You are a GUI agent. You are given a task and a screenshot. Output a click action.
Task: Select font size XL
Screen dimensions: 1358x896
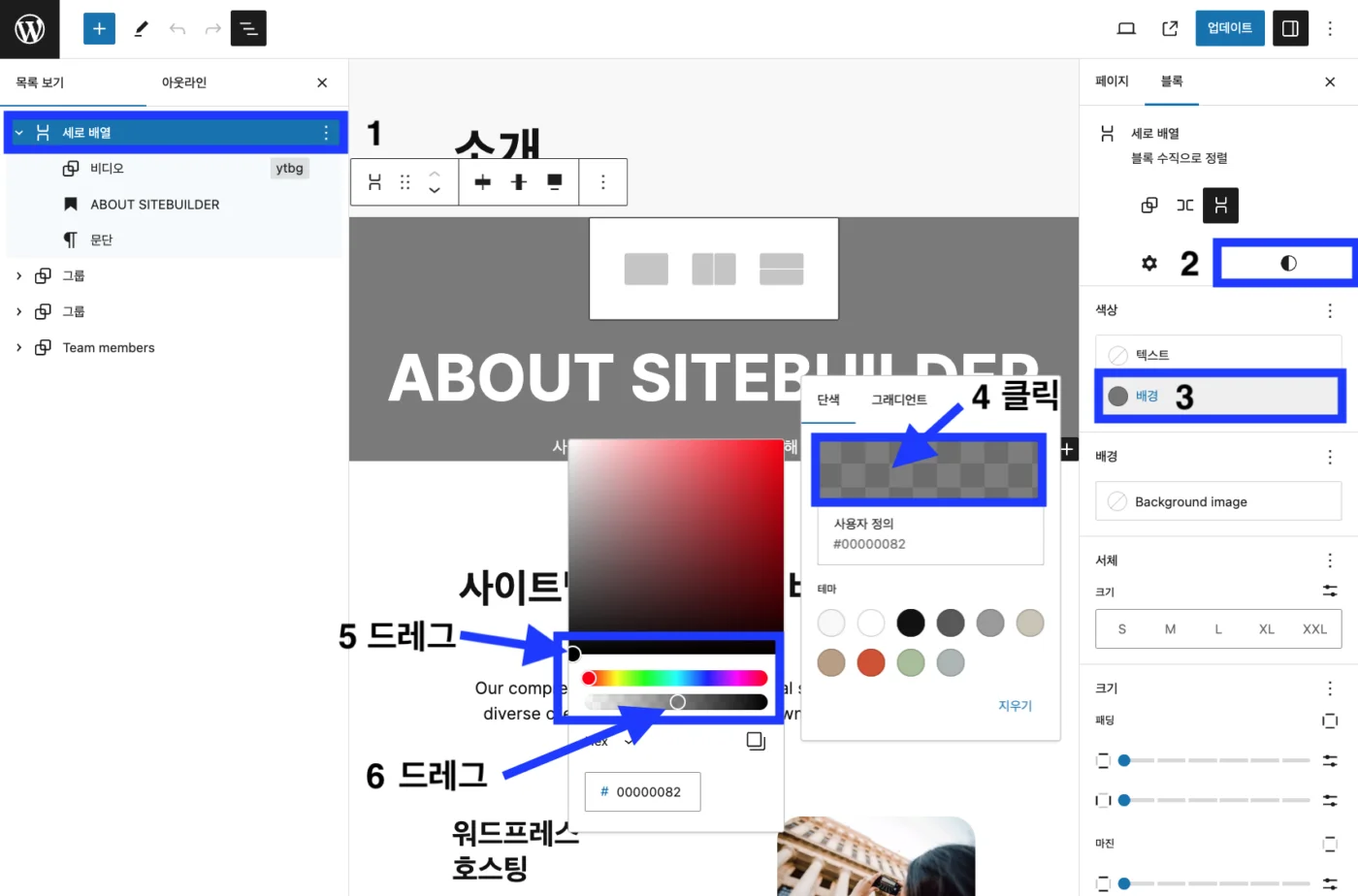pyautogui.click(x=1267, y=629)
